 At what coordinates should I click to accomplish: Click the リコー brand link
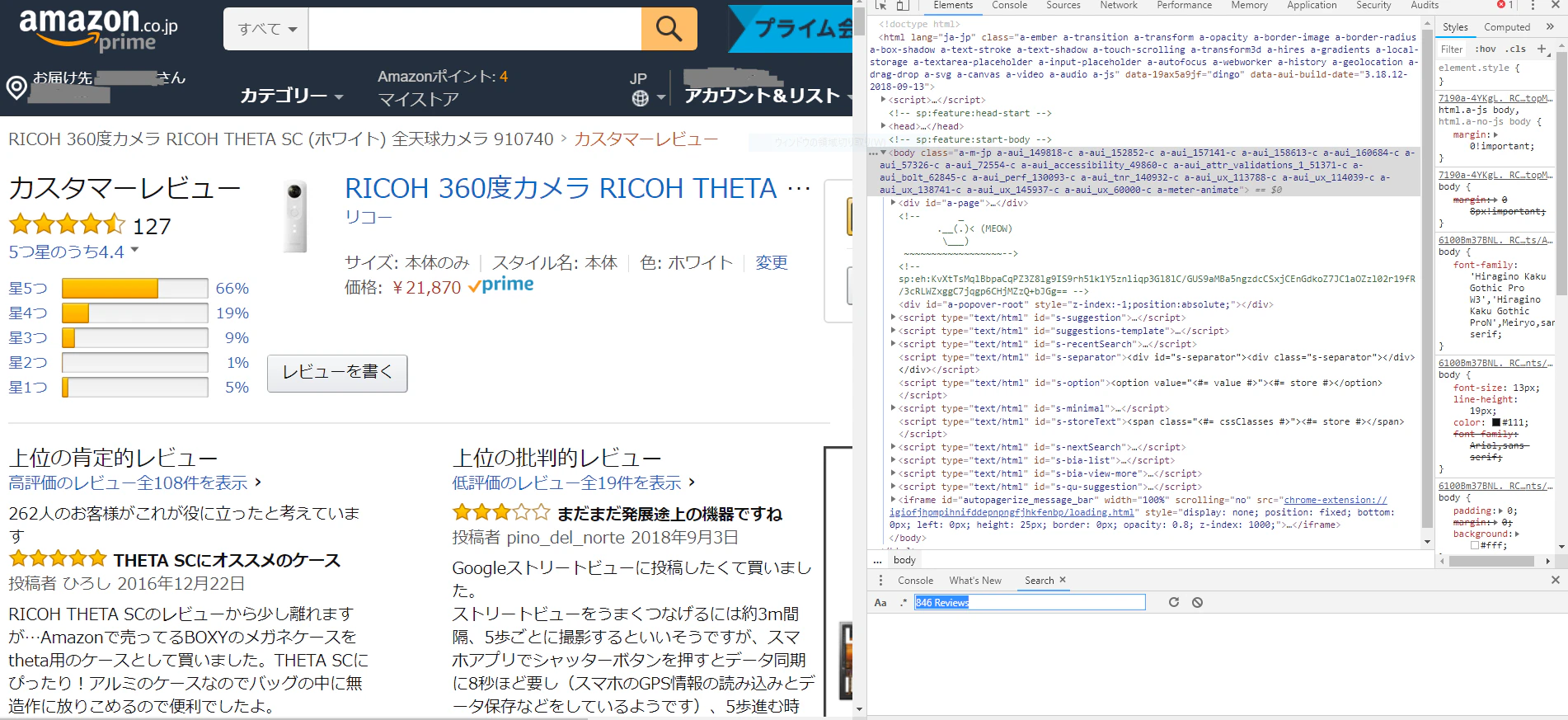pos(369,216)
